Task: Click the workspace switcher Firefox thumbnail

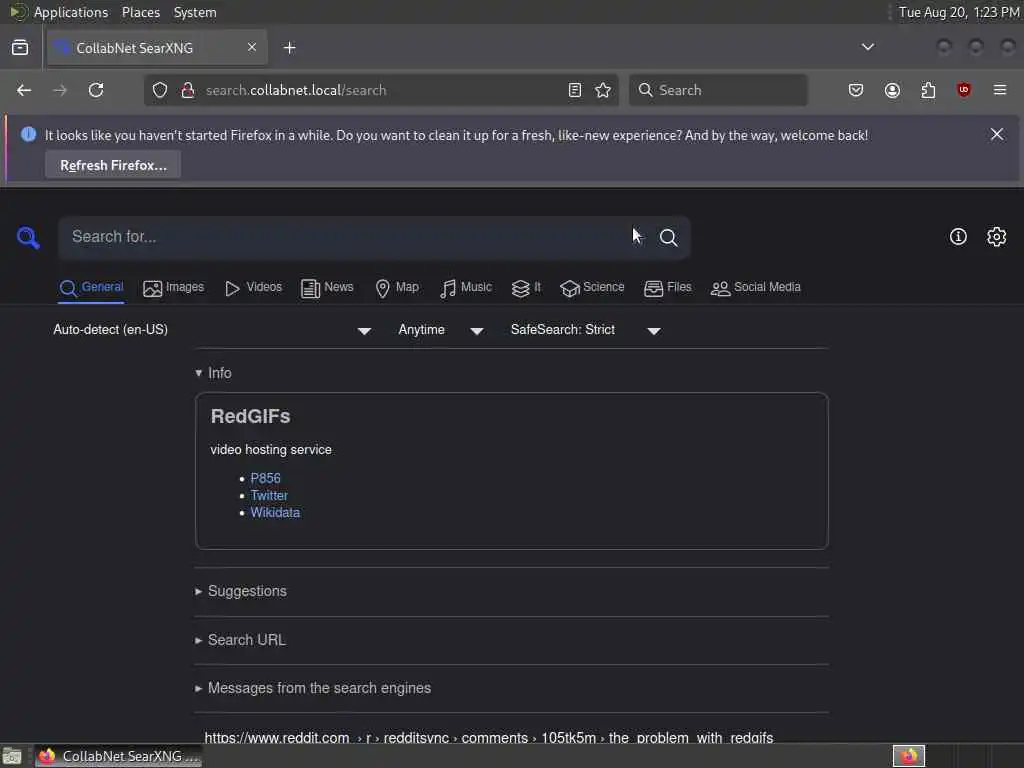Action: (x=908, y=756)
